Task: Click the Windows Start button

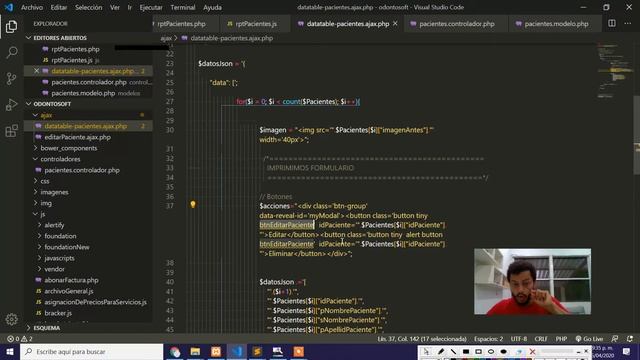Action: 10,352
